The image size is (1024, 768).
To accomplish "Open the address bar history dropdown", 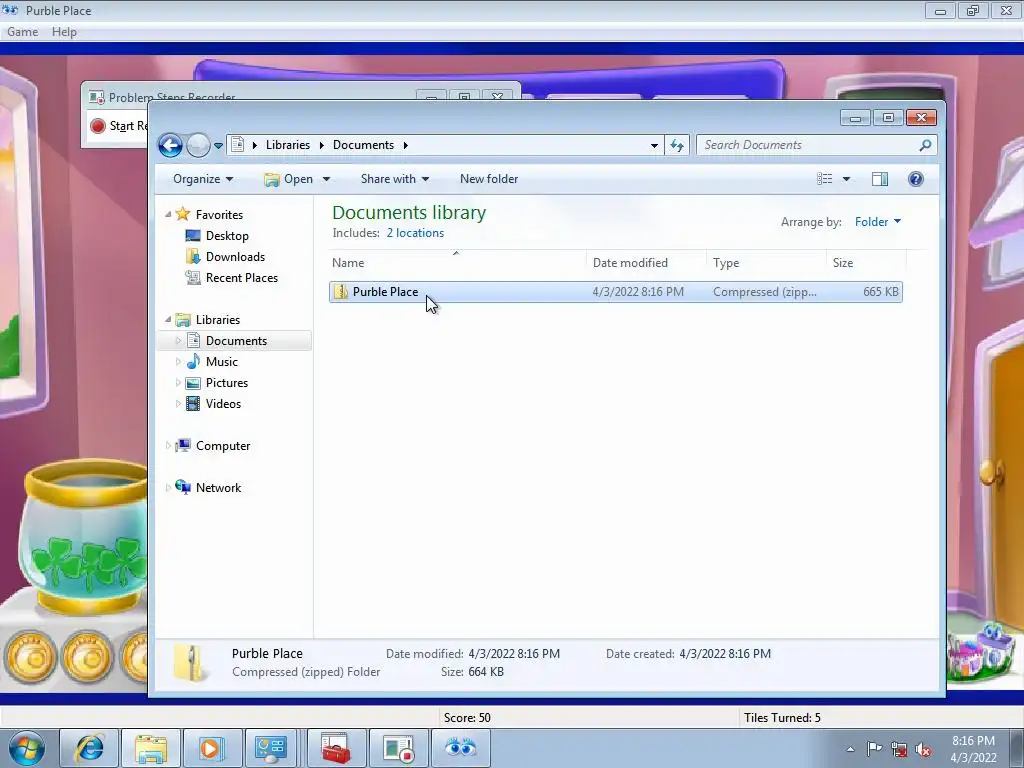I will pyautogui.click(x=654, y=146).
